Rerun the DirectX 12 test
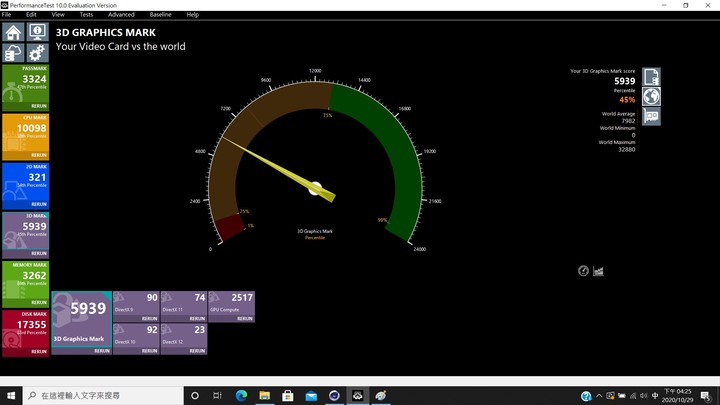720x405 pixels. point(197,351)
